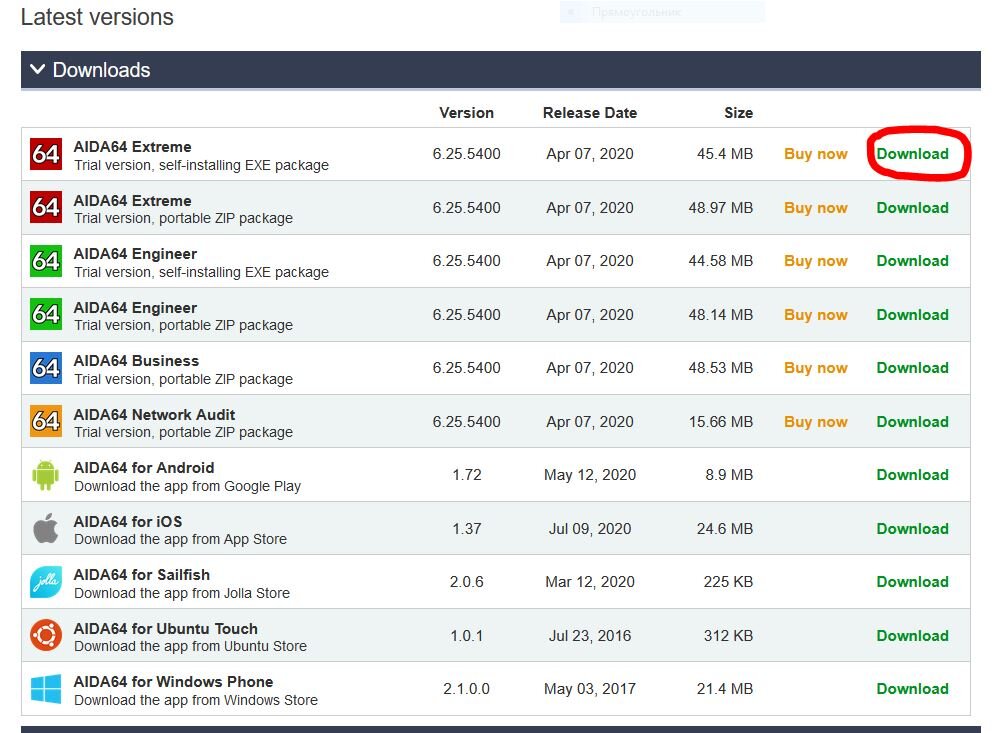Click the version 2.1.0.0 cell
1001x733 pixels.
(467, 688)
